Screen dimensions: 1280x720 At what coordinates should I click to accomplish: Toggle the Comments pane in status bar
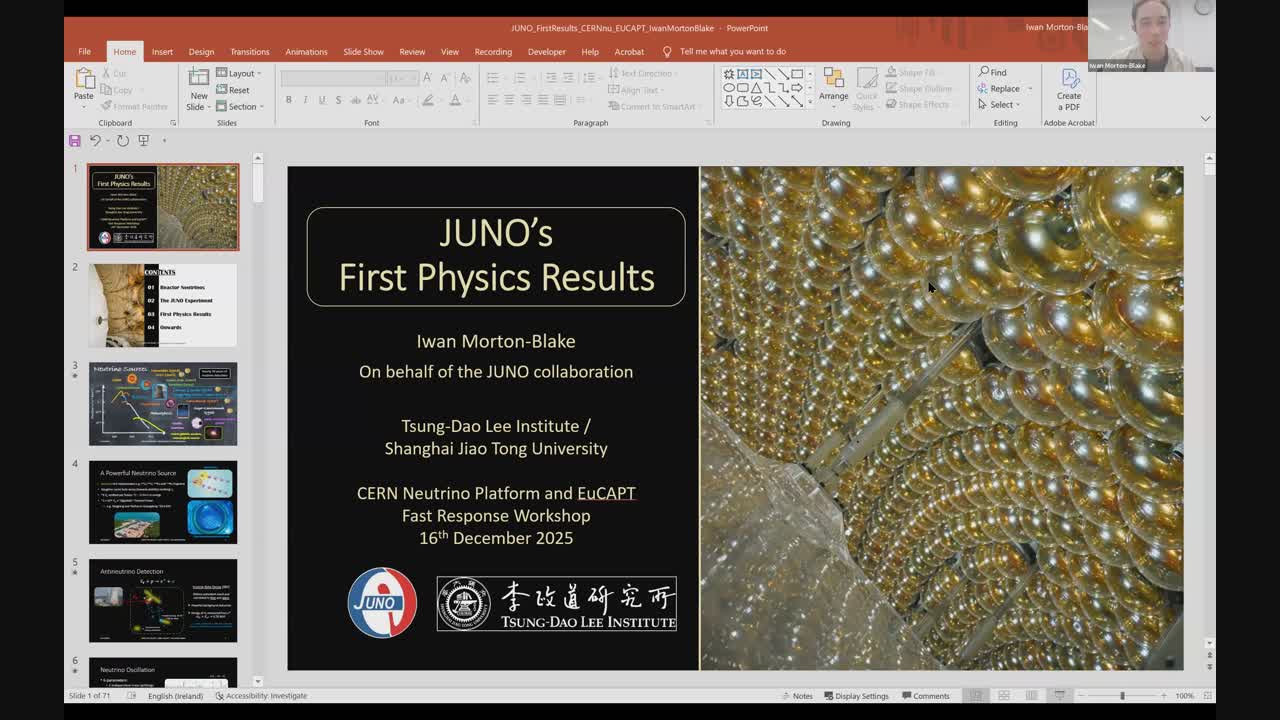tap(925, 696)
